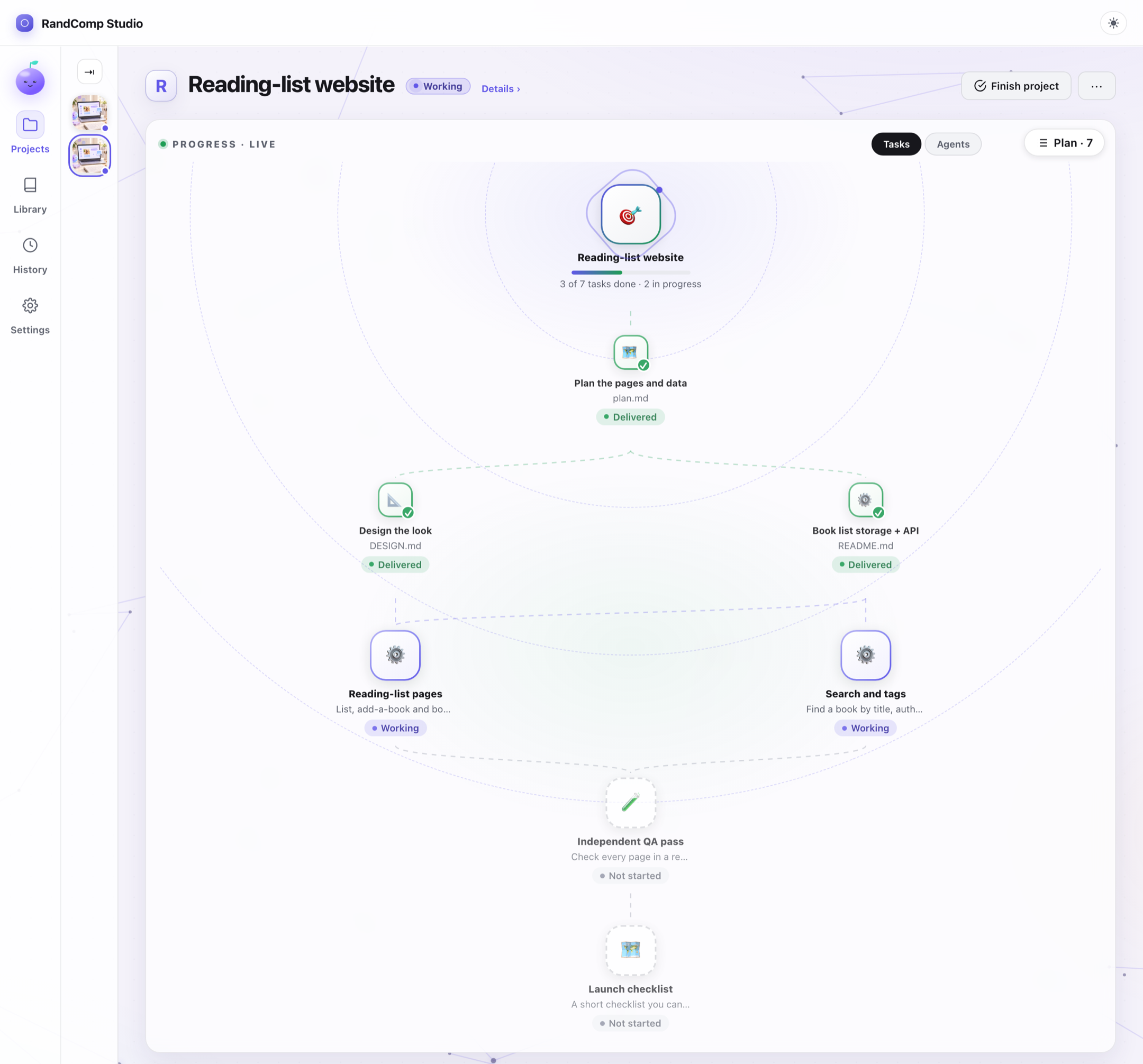
Task: Open the three-dot more options menu
Action: coord(1096,86)
